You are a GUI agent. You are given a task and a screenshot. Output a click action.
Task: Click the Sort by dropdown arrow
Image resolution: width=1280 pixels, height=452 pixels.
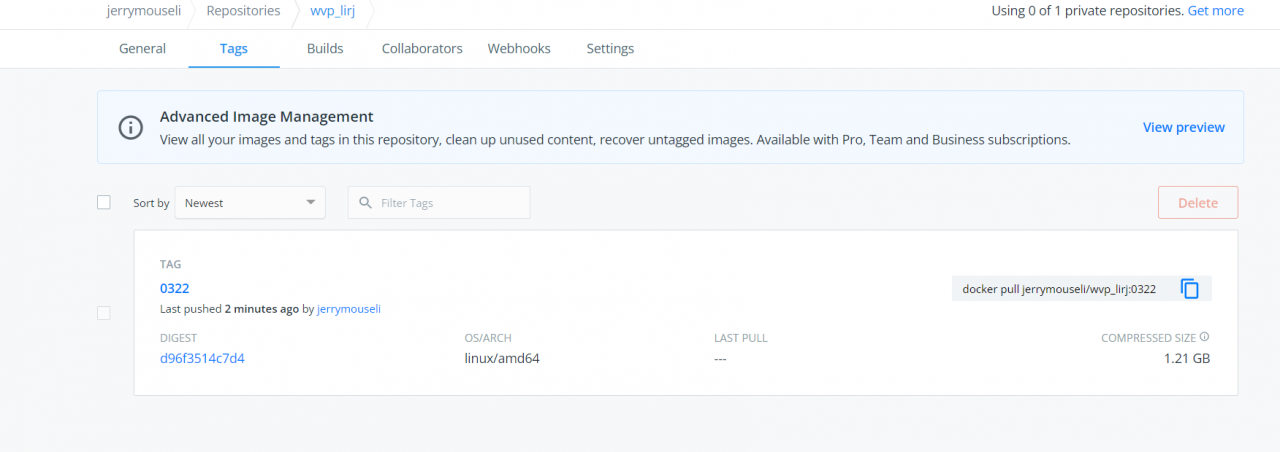coord(310,203)
